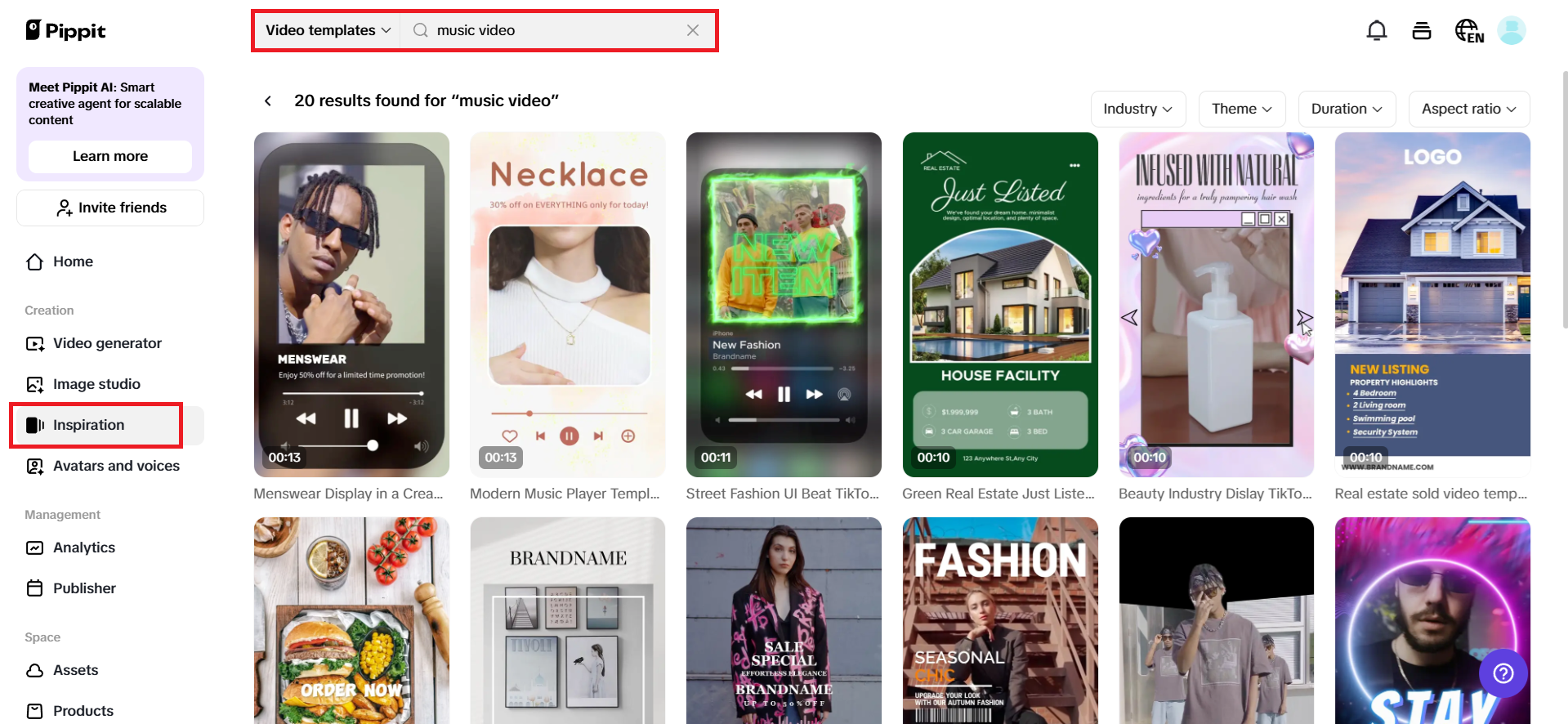Click into the music video search field
This screenshot has height=724, width=1568.
pos(556,30)
